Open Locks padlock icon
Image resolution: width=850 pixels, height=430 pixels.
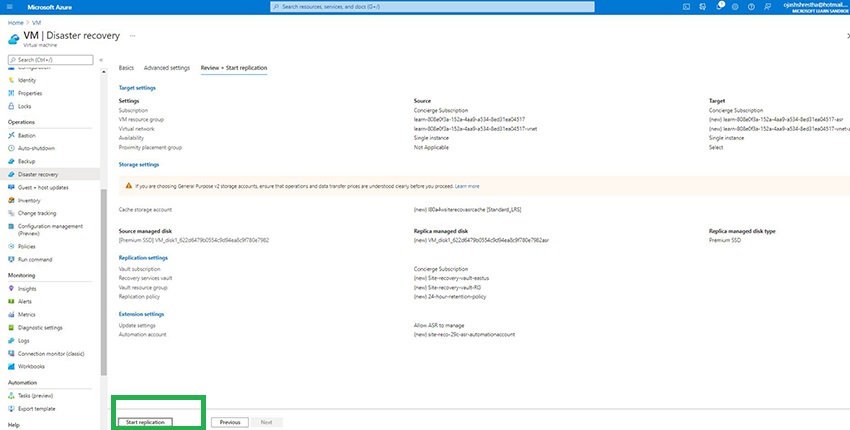[12, 106]
